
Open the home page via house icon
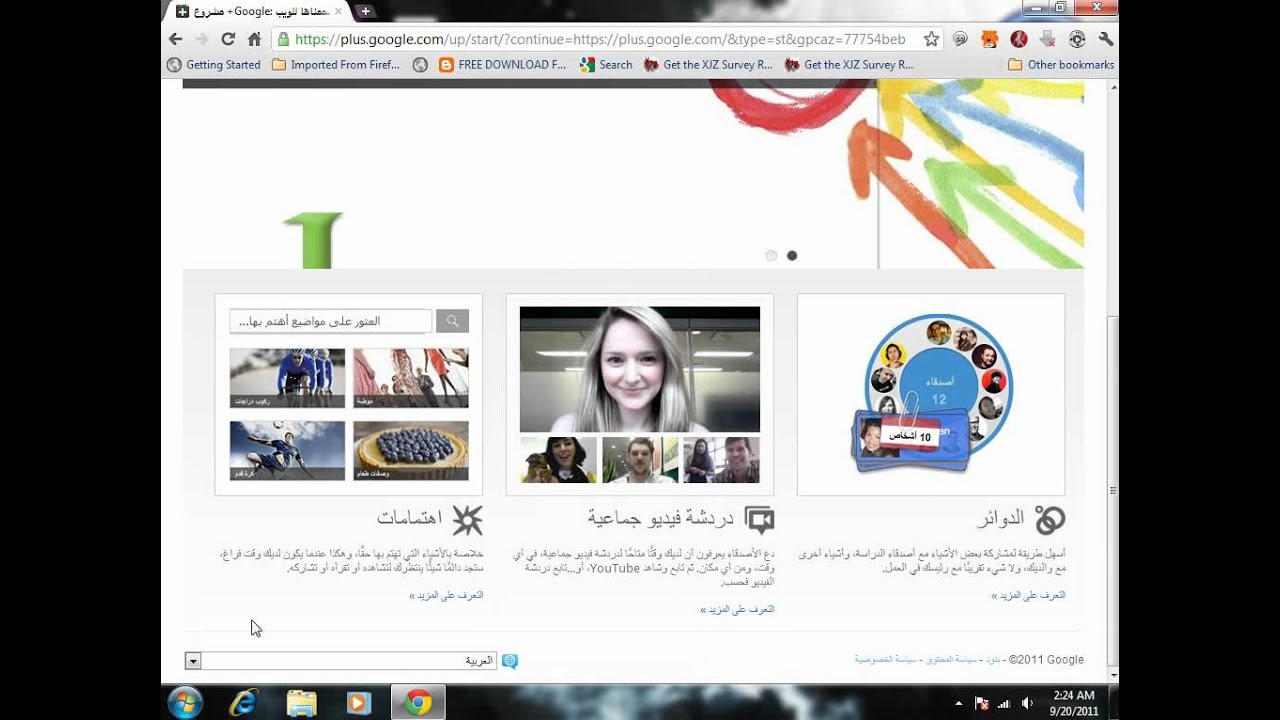[x=254, y=39]
